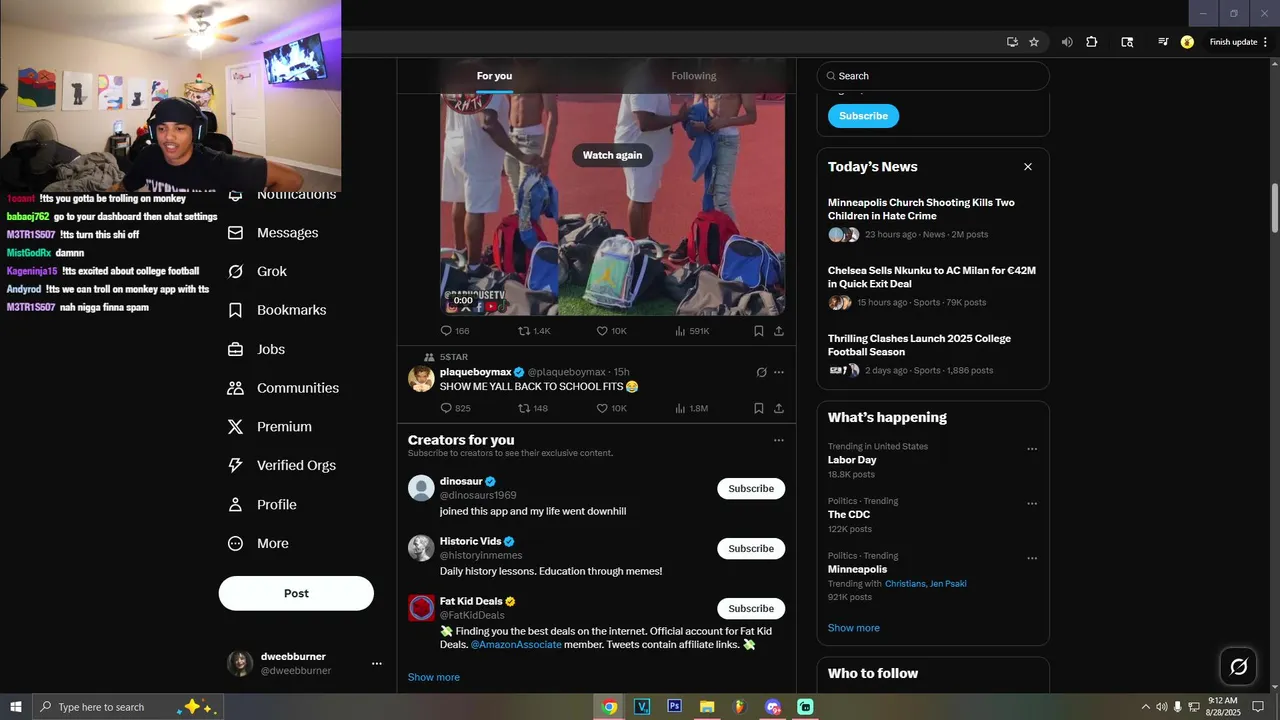
Task: Open Thrilling Clashes College Football story
Action: point(919,345)
